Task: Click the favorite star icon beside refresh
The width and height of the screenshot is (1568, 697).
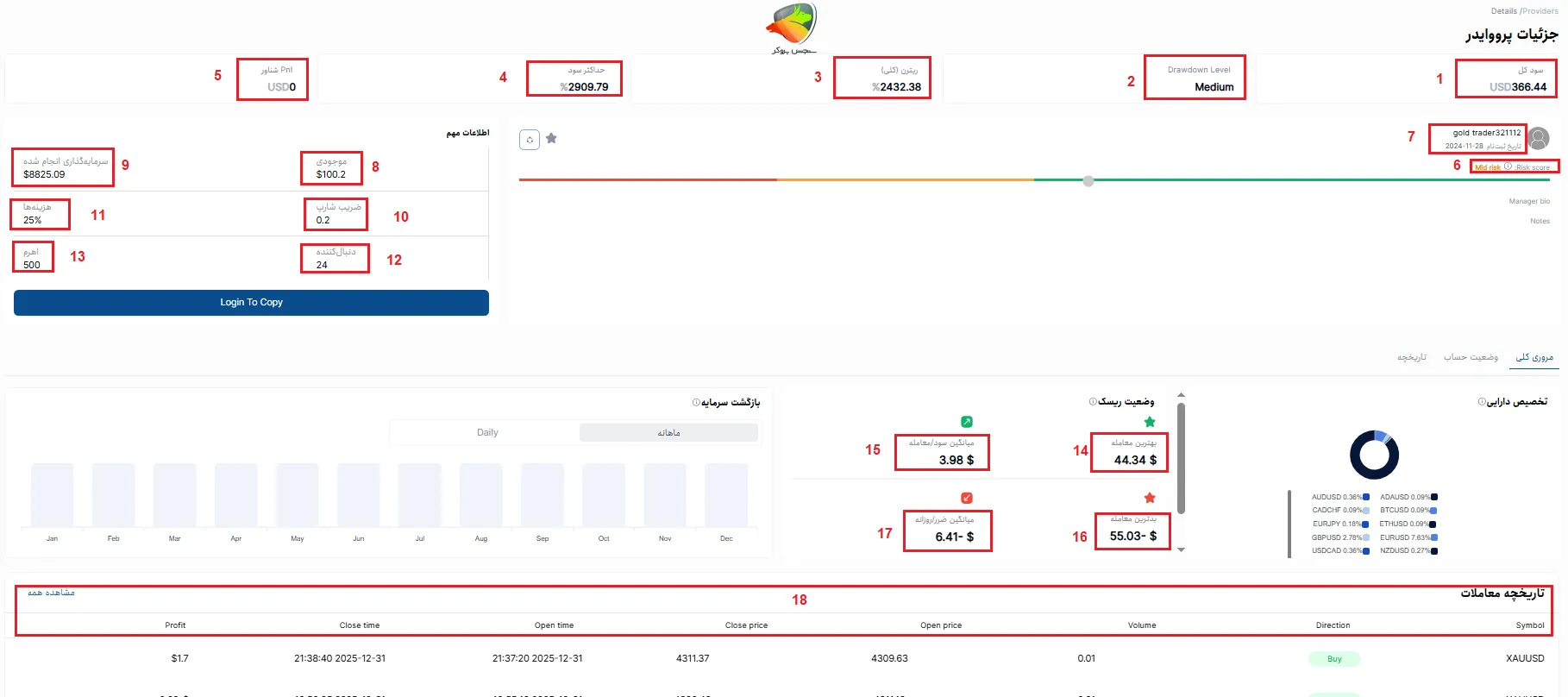Action: click(551, 139)
